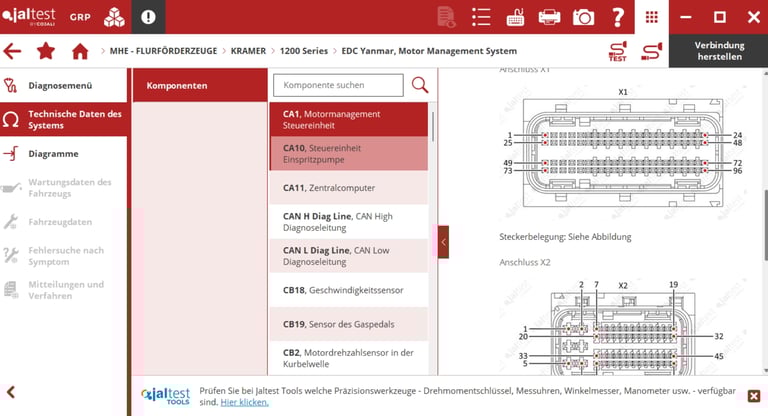Click the Wartungsdaten oil can icon
The height and width of the screenshot is (416, 768).
click(10, 188)
